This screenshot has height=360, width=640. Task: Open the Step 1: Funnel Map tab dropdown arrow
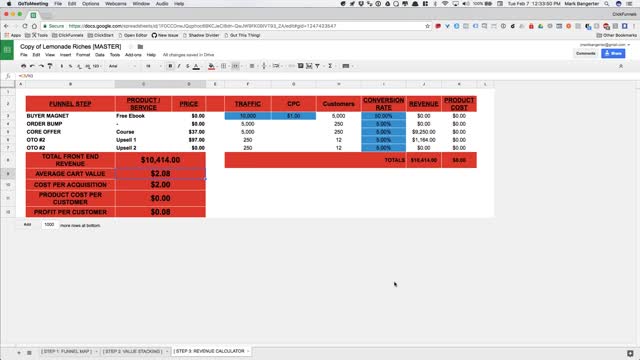96,351
